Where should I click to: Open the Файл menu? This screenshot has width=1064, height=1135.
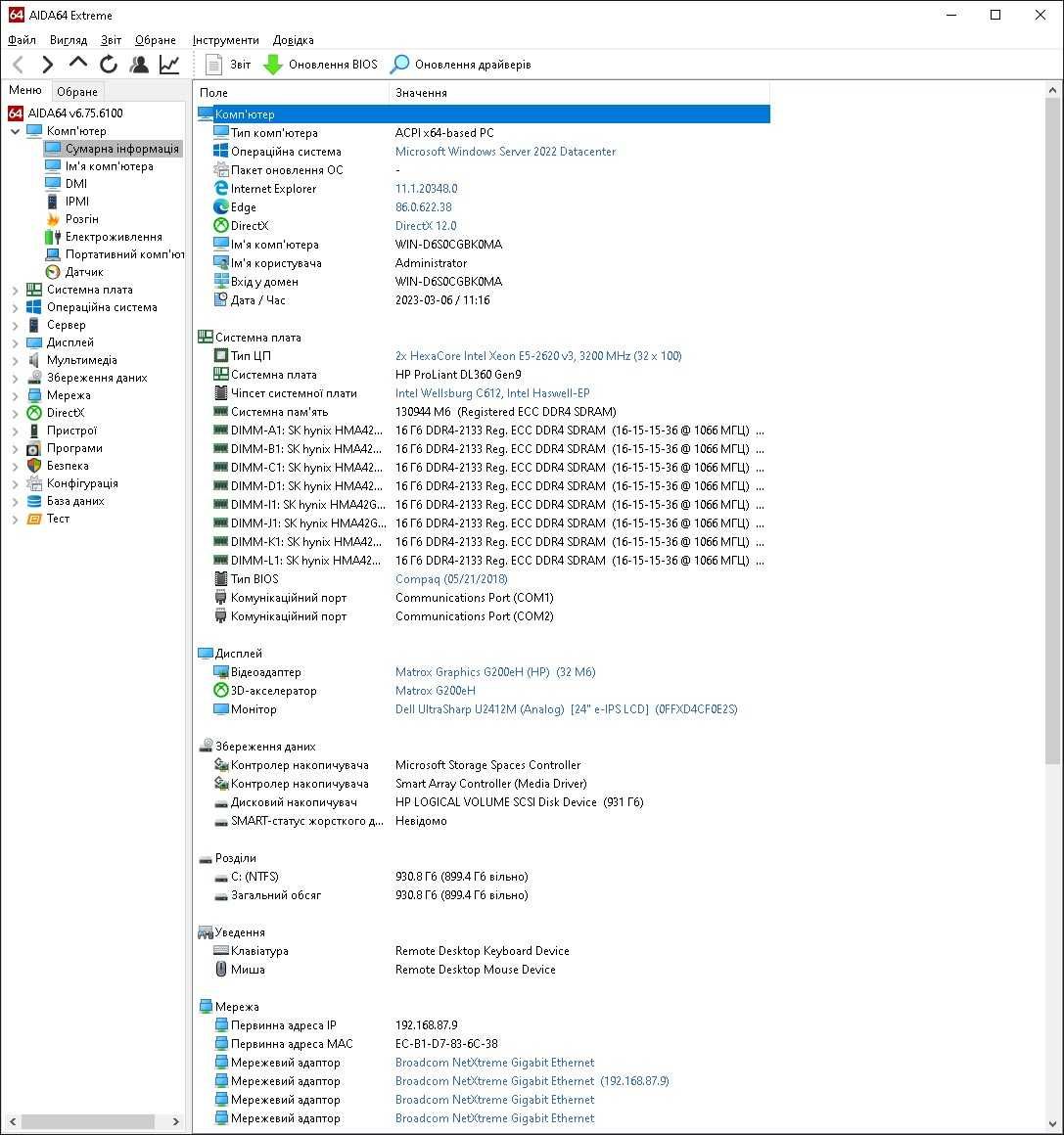22,40
